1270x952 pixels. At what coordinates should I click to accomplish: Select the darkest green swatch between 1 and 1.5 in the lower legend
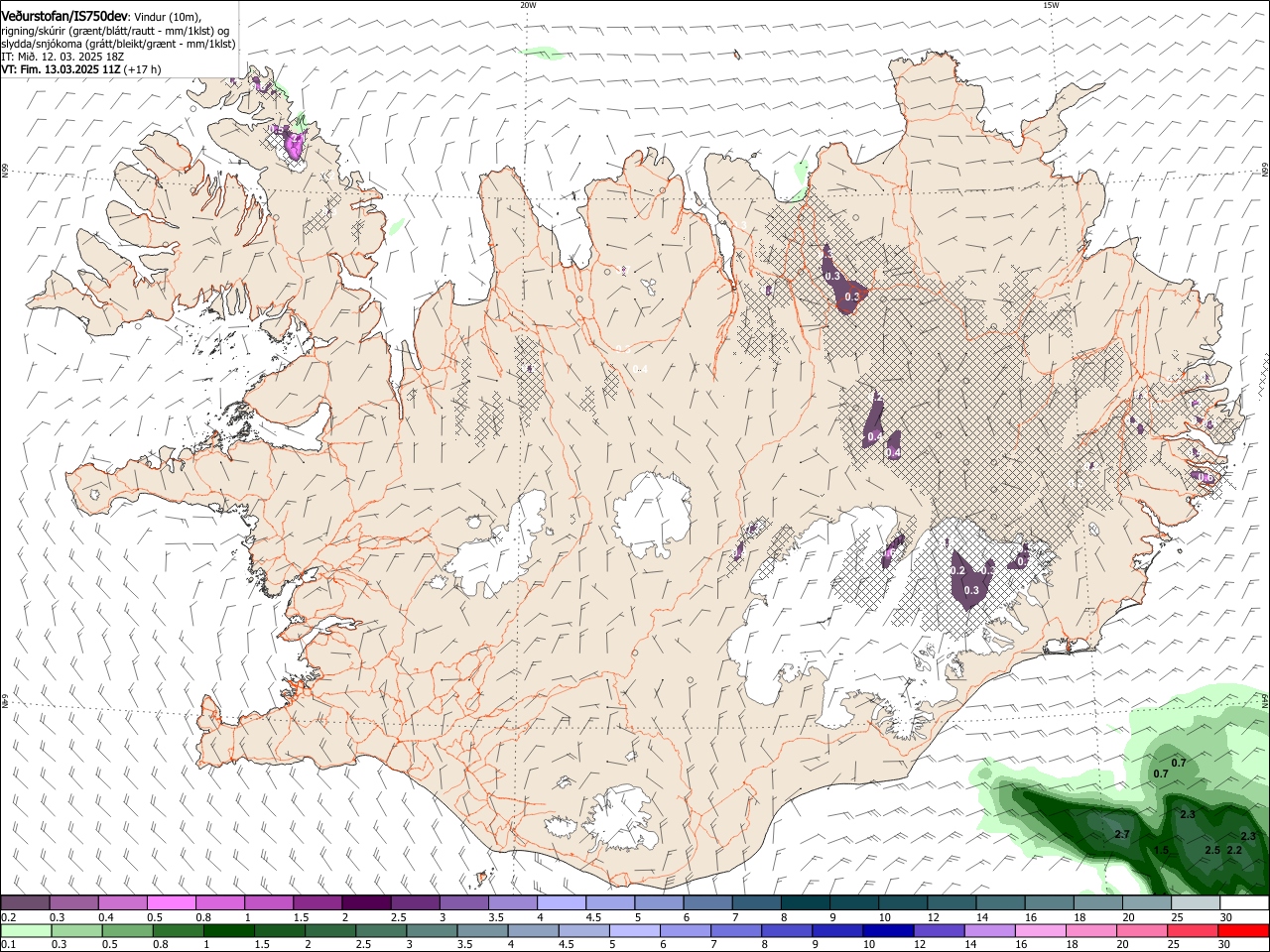point(228,931)
